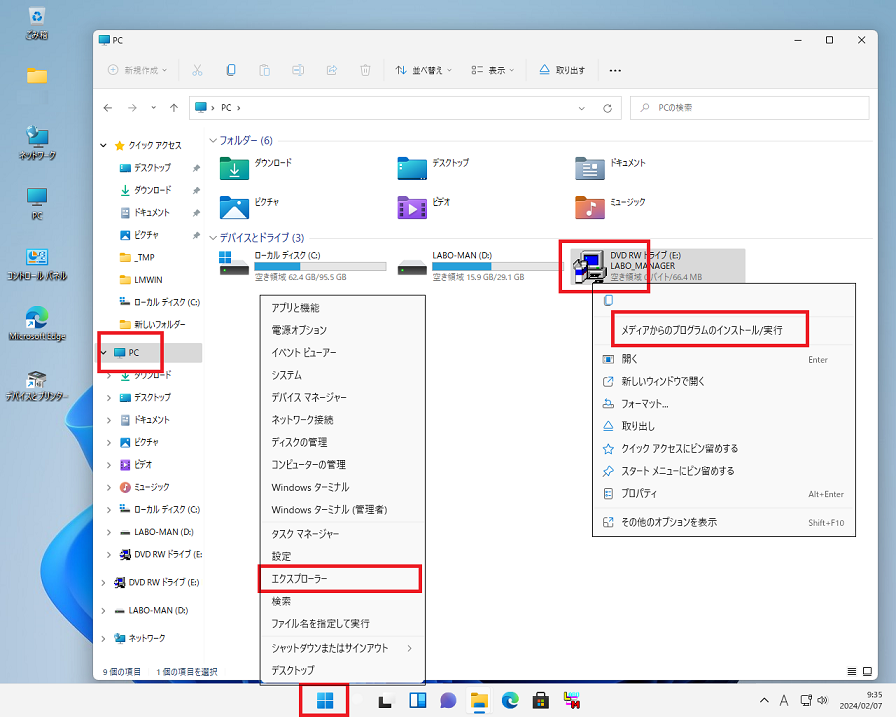This screenshot has height=717, width=896.
Task: Open the recent locations dropdown arrow
Action: 153,107
